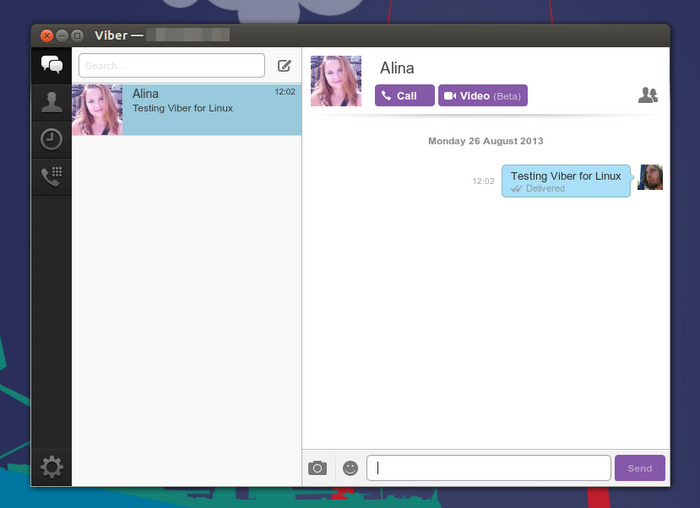700x508 pixels.
Task: Maximize the Viber window
Action: pyautogui.click(x=77, y=35)
